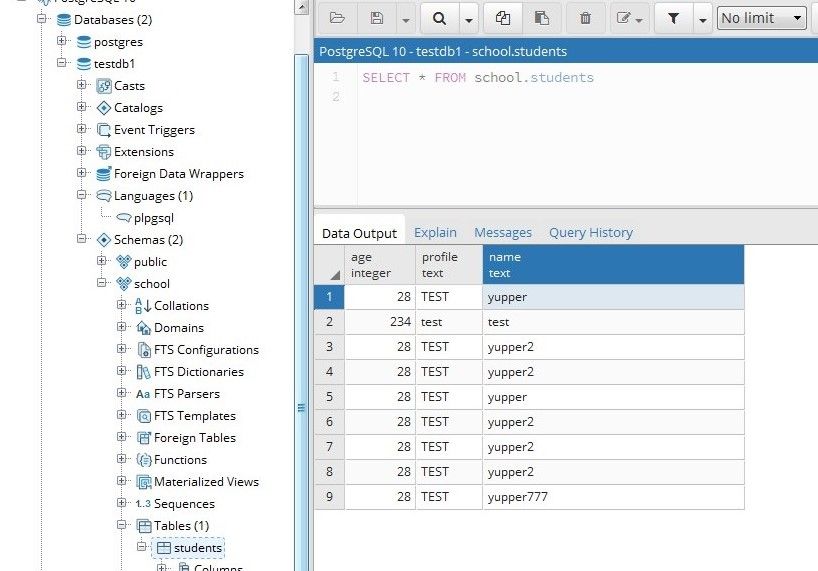Click the Extensions node icon
Viewport: 818px width, 571px height.
pyautogui.click(x=104, y=152)
